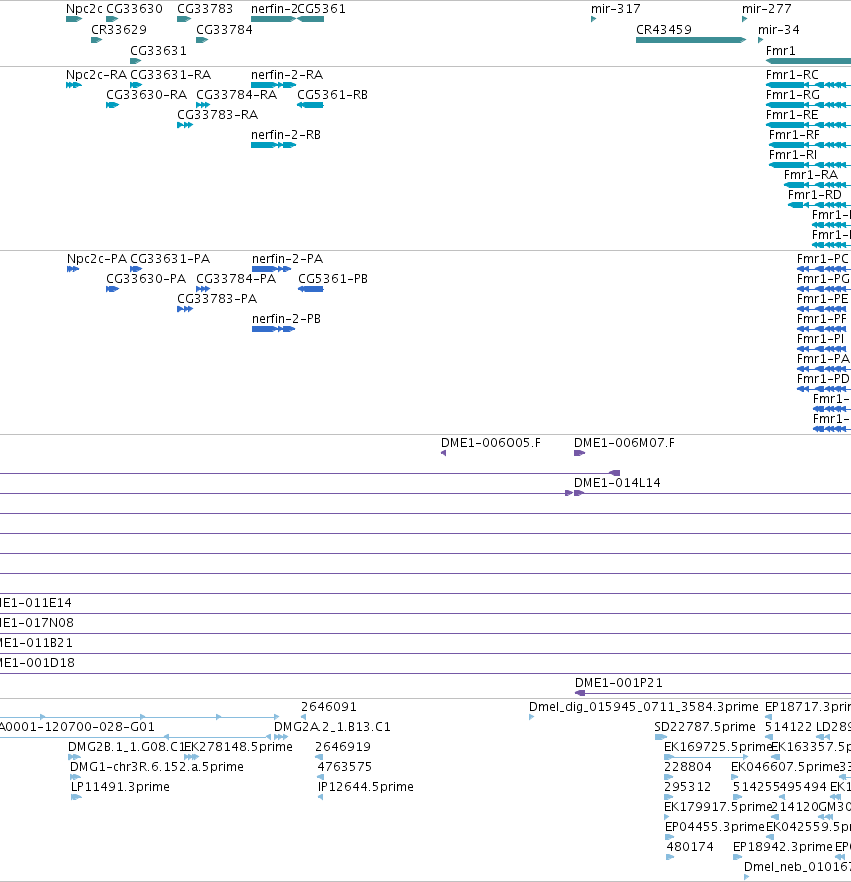Screen dimensions: 851x882
Task: Click the CG5361-RB transcript glyph
Action: pyautogui.click(x=310, y=105)
